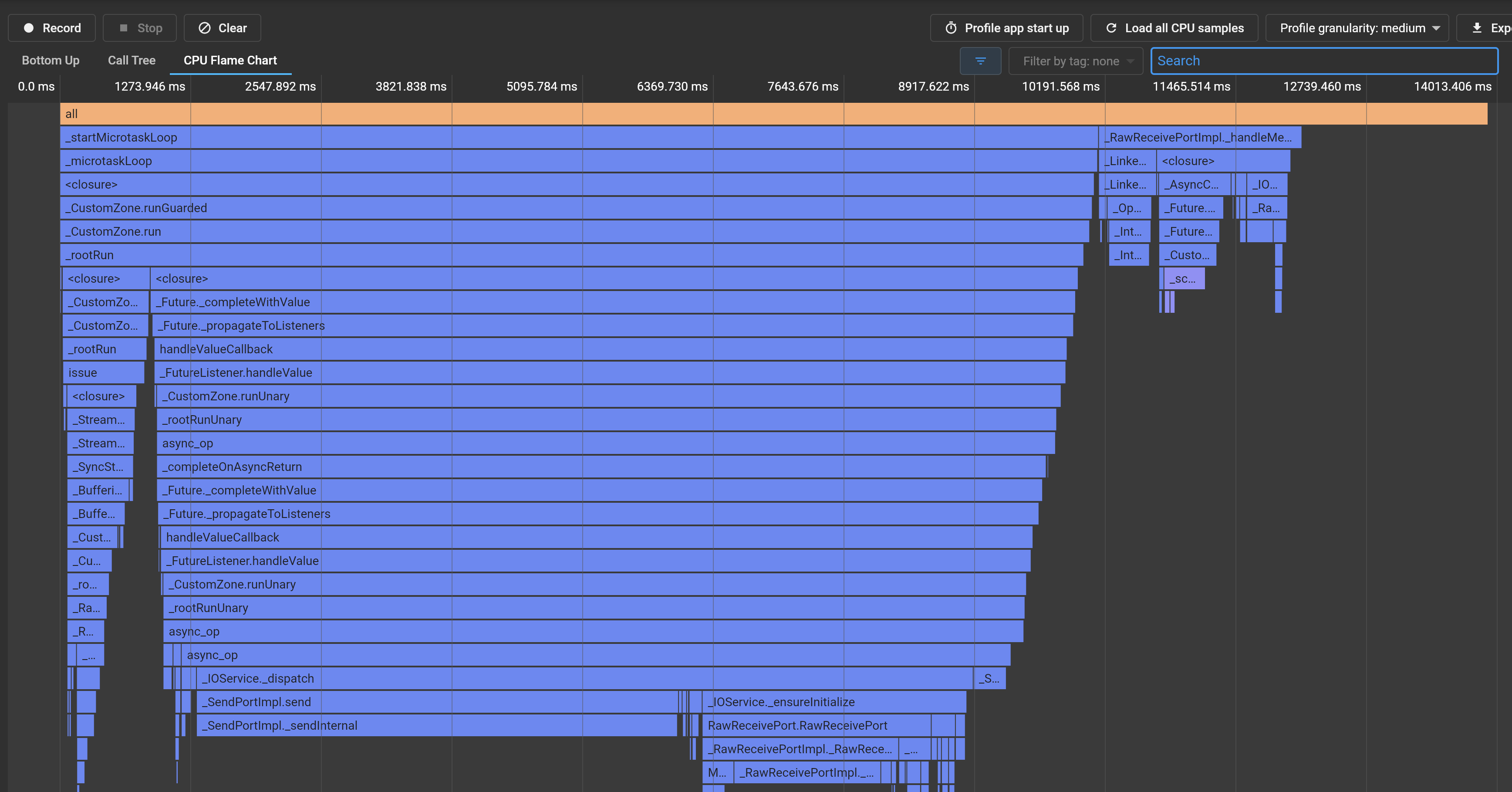Open the filter funnel icon above the chart

pyautogui.click(x=980, y=61)
